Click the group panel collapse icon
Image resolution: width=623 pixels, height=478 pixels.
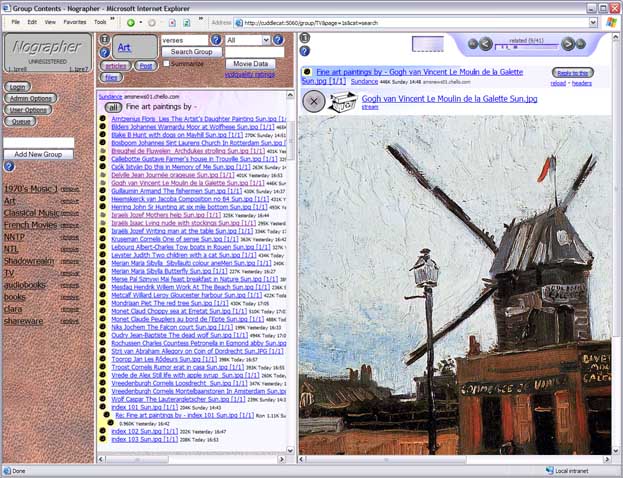point(104,39)
